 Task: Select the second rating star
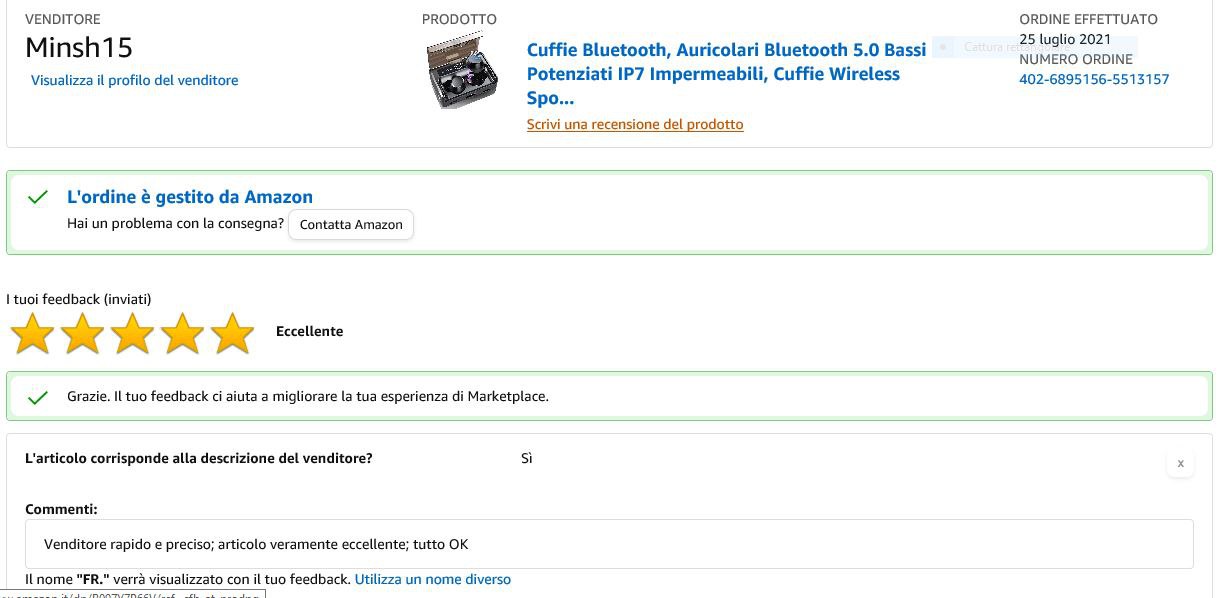(82, 333)
